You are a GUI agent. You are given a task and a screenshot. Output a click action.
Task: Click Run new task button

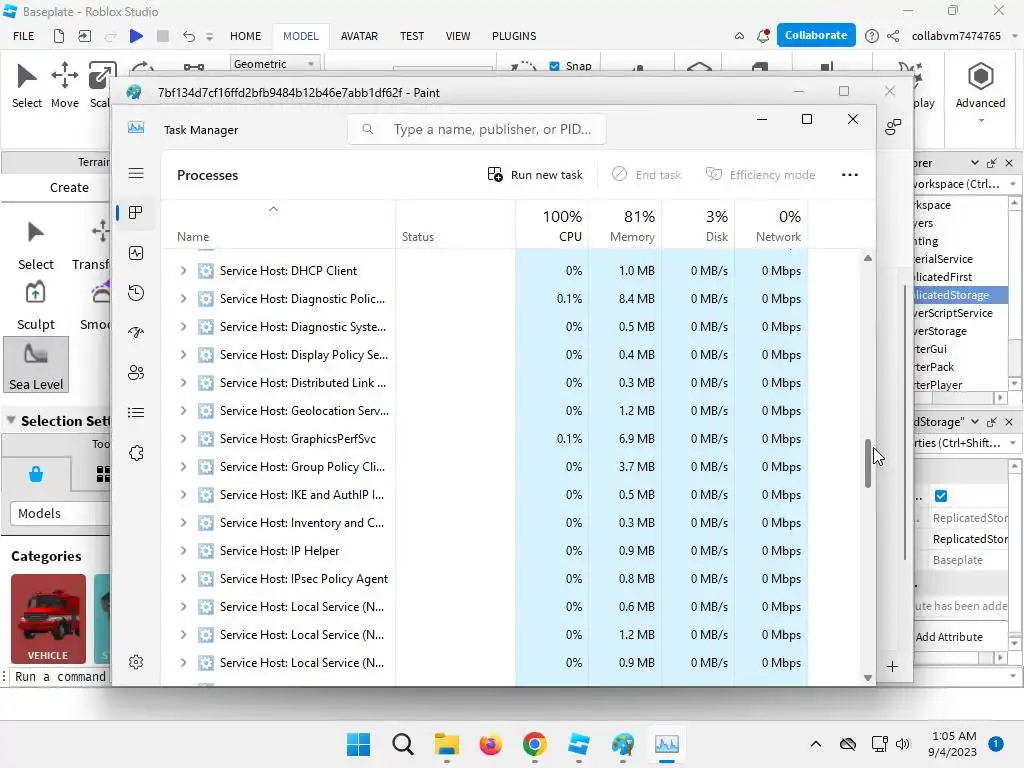click(535, 175)
